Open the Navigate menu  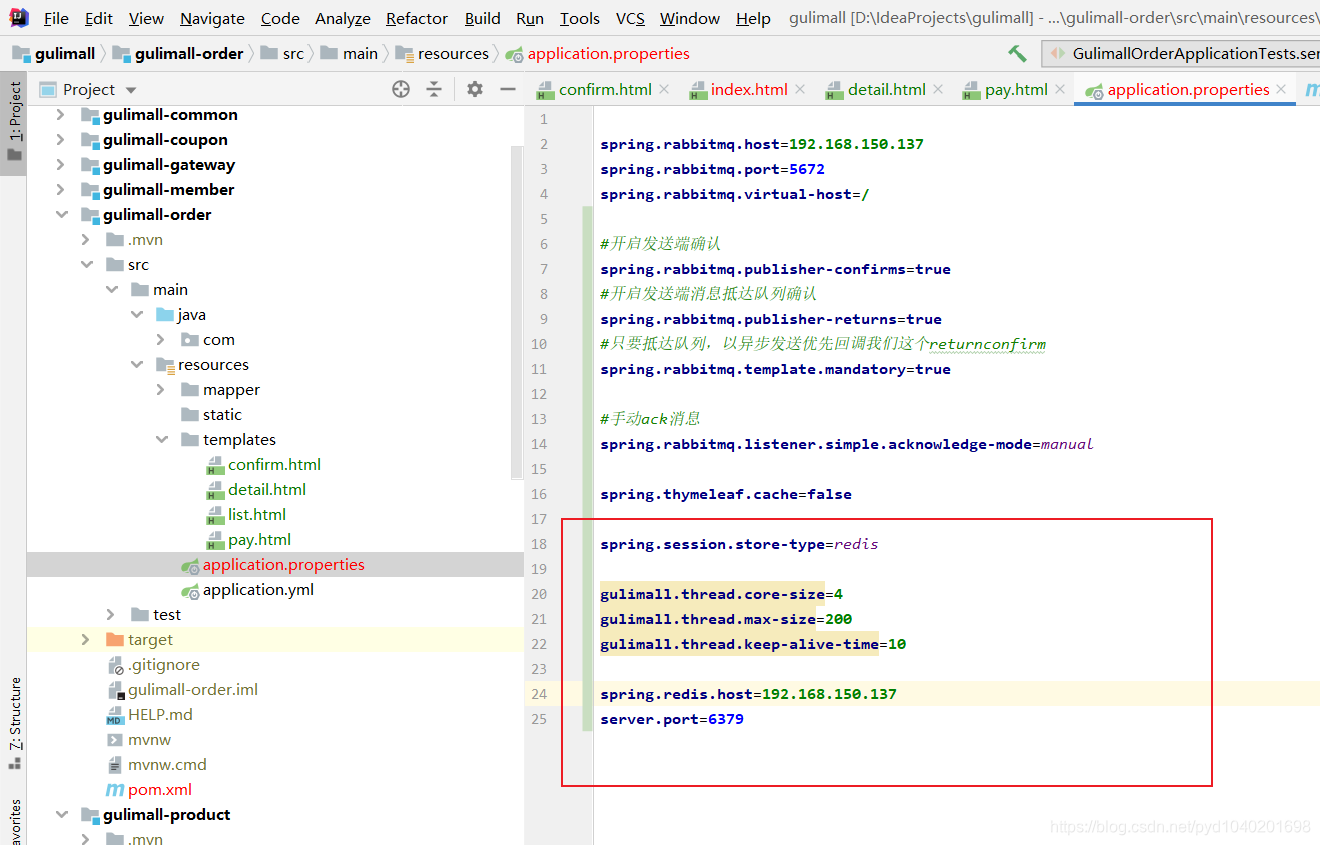point(212,18)
